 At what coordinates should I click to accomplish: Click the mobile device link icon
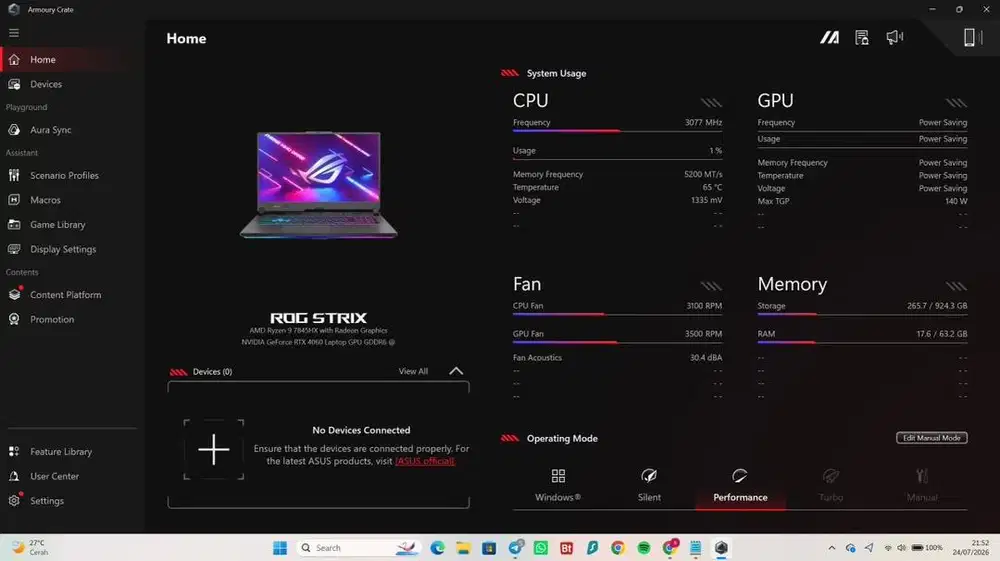click(x=972, y=38)
